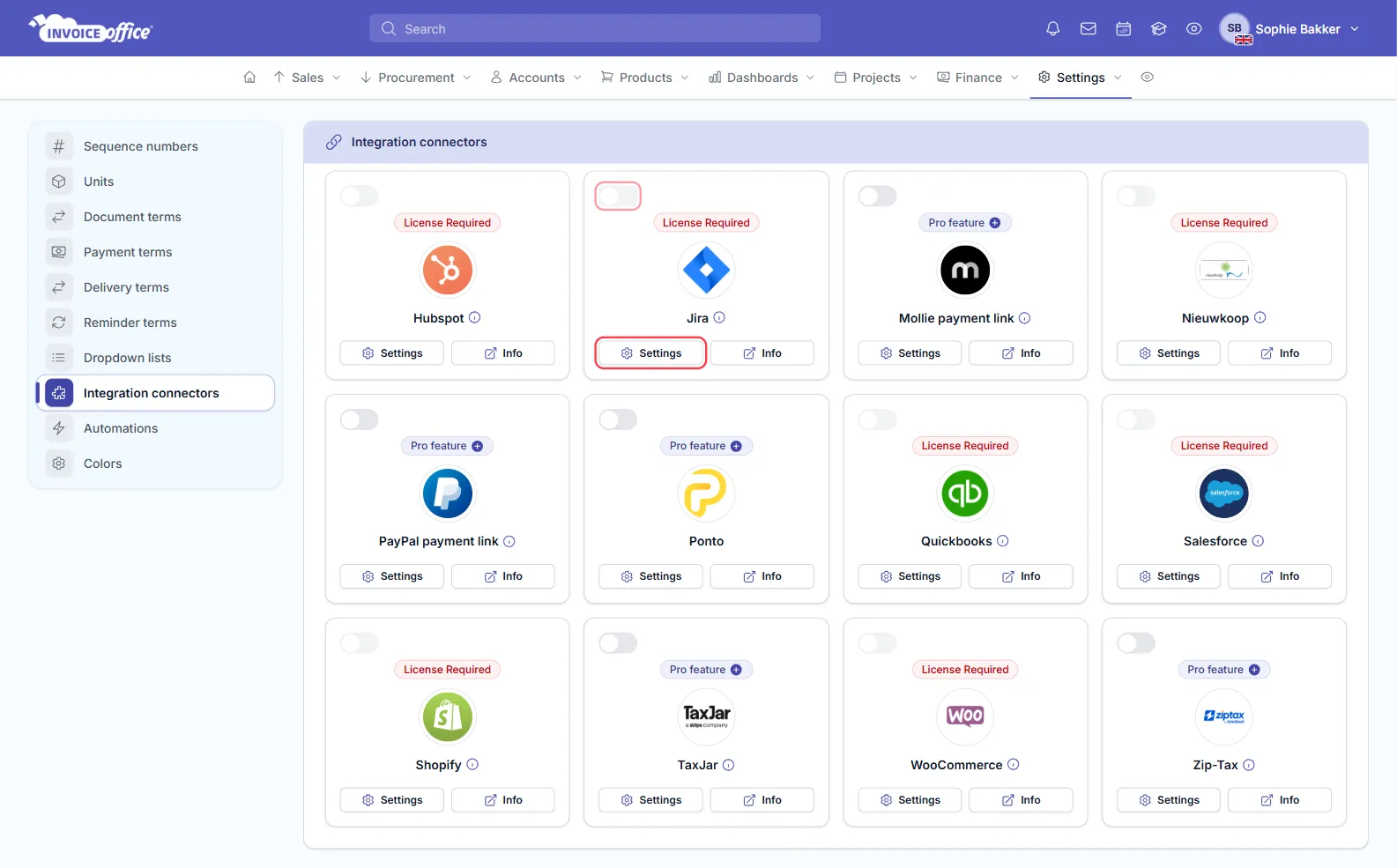Enable the PayPal payment link toggle
The width and height of the screenshot is (1397, 868).
pos(360,419)
